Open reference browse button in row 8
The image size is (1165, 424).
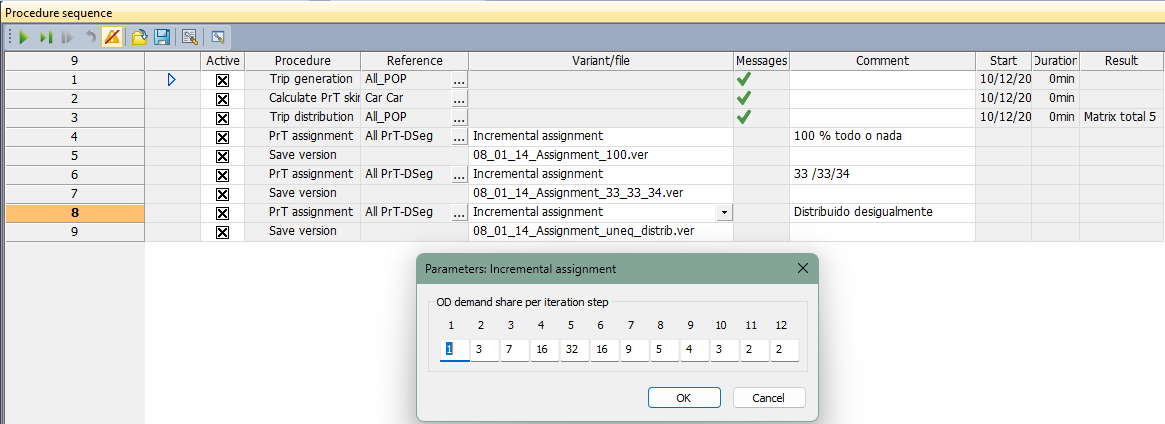459,212
